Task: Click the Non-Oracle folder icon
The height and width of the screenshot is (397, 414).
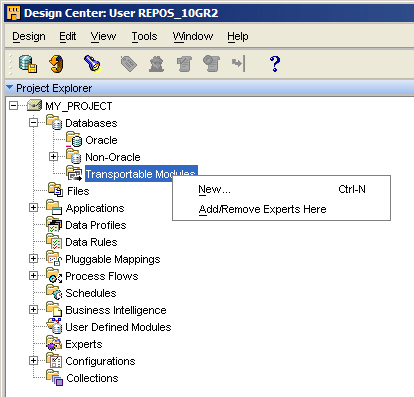Action: 74,156
